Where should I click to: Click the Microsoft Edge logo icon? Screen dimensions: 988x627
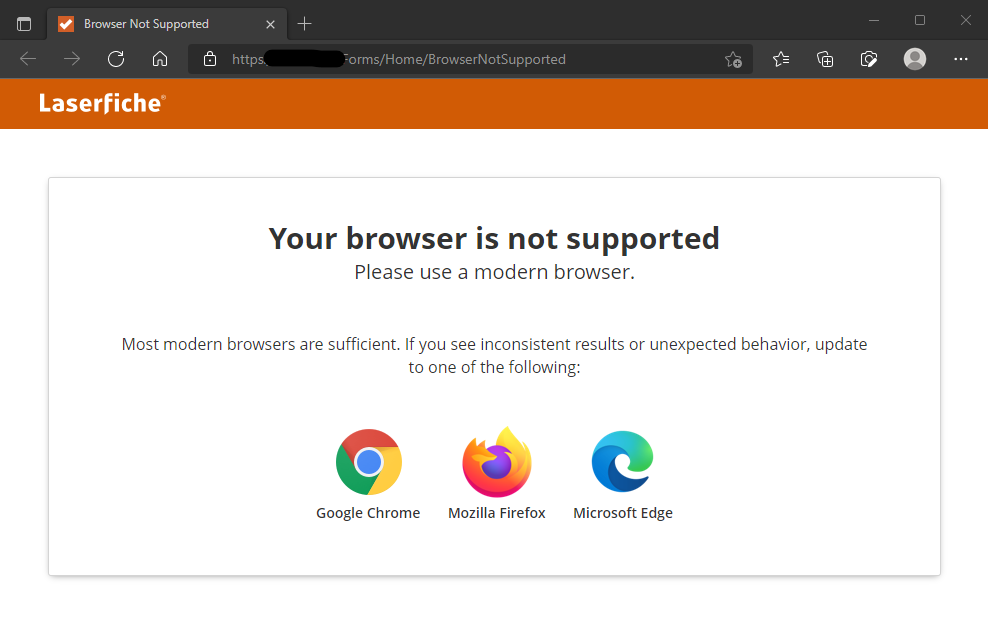click(622, 462)
